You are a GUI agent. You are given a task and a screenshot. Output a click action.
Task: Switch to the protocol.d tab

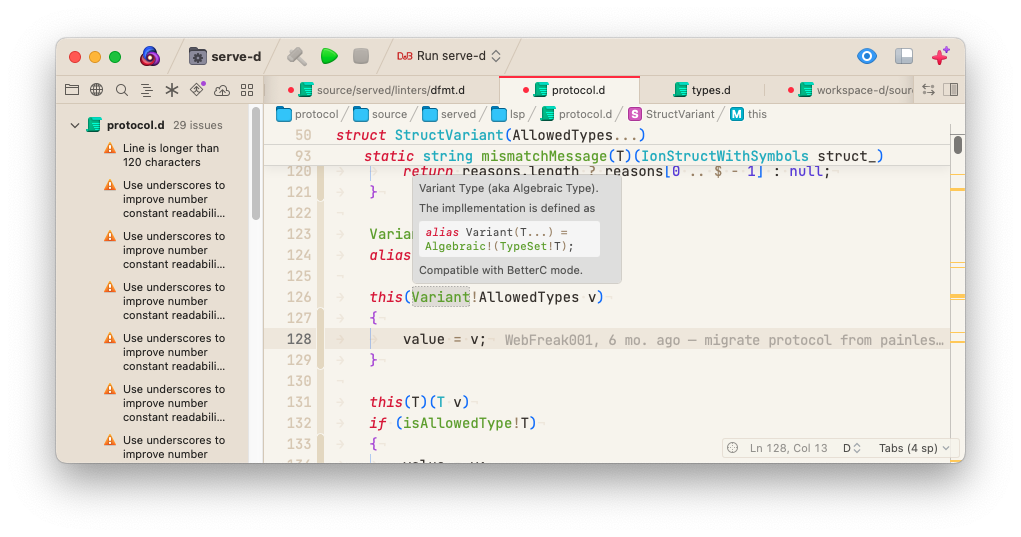(x=569, y=90)
